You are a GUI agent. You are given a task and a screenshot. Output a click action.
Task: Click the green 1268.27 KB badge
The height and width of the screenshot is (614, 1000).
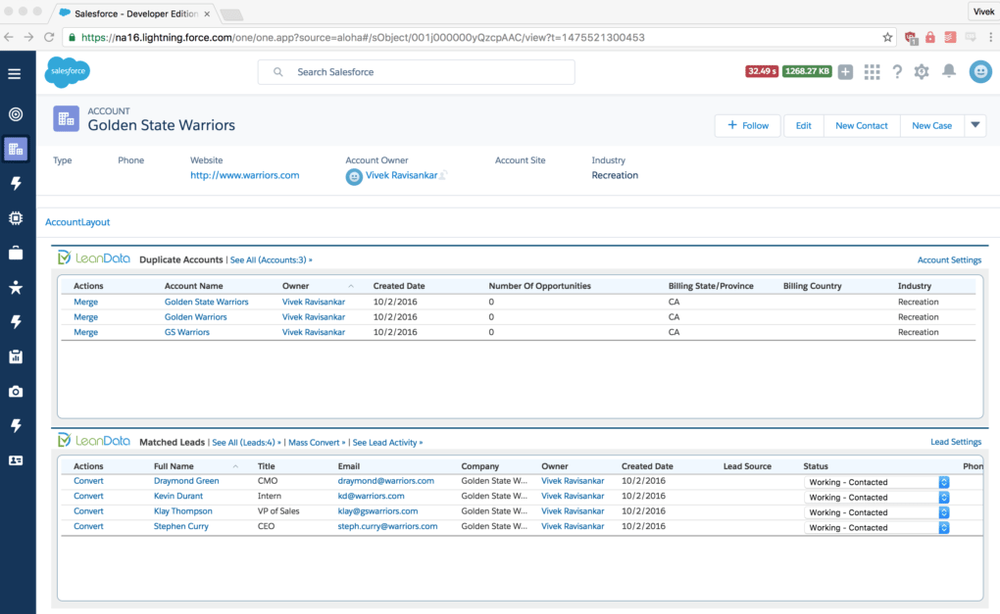pyautogui.click(x=807, y=71)
